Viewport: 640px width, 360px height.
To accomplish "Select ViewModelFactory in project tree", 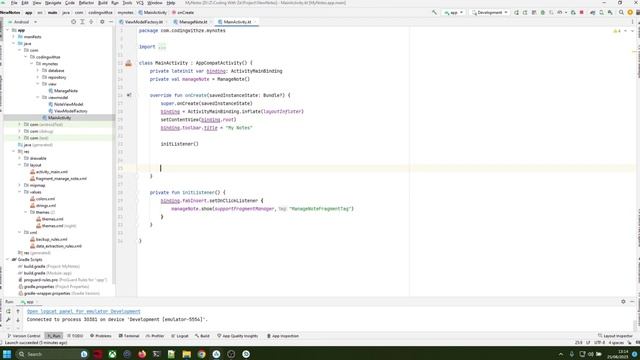I will coord(68,111).
